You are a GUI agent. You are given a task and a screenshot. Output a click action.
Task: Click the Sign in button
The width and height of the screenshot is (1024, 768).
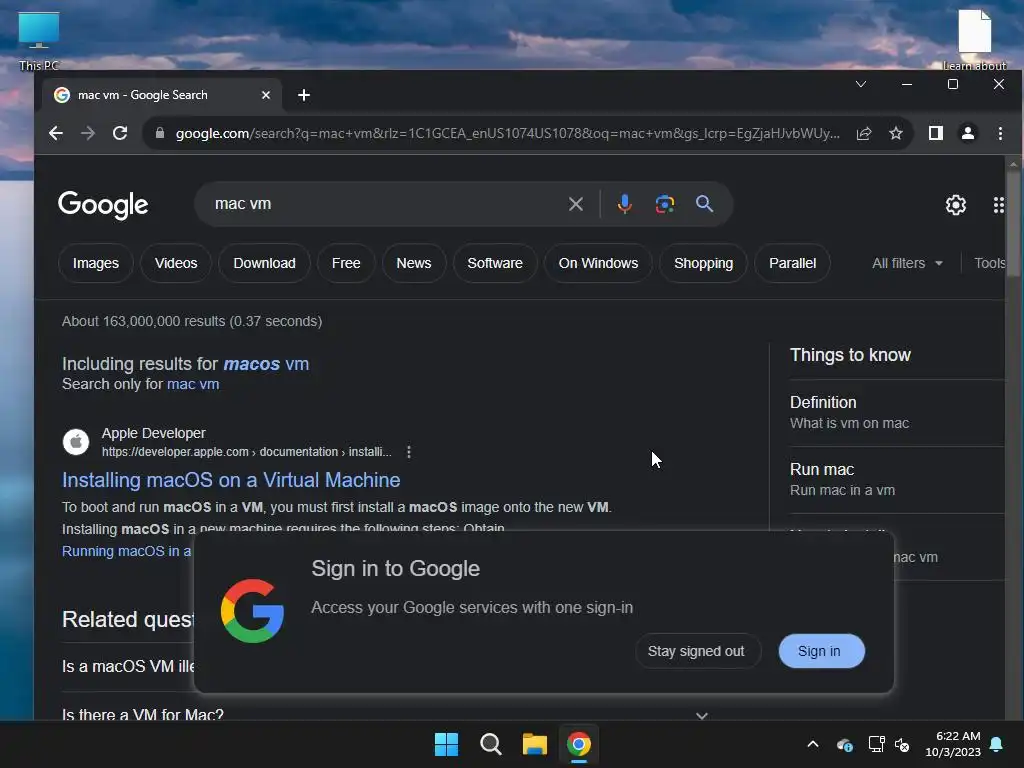822,651
